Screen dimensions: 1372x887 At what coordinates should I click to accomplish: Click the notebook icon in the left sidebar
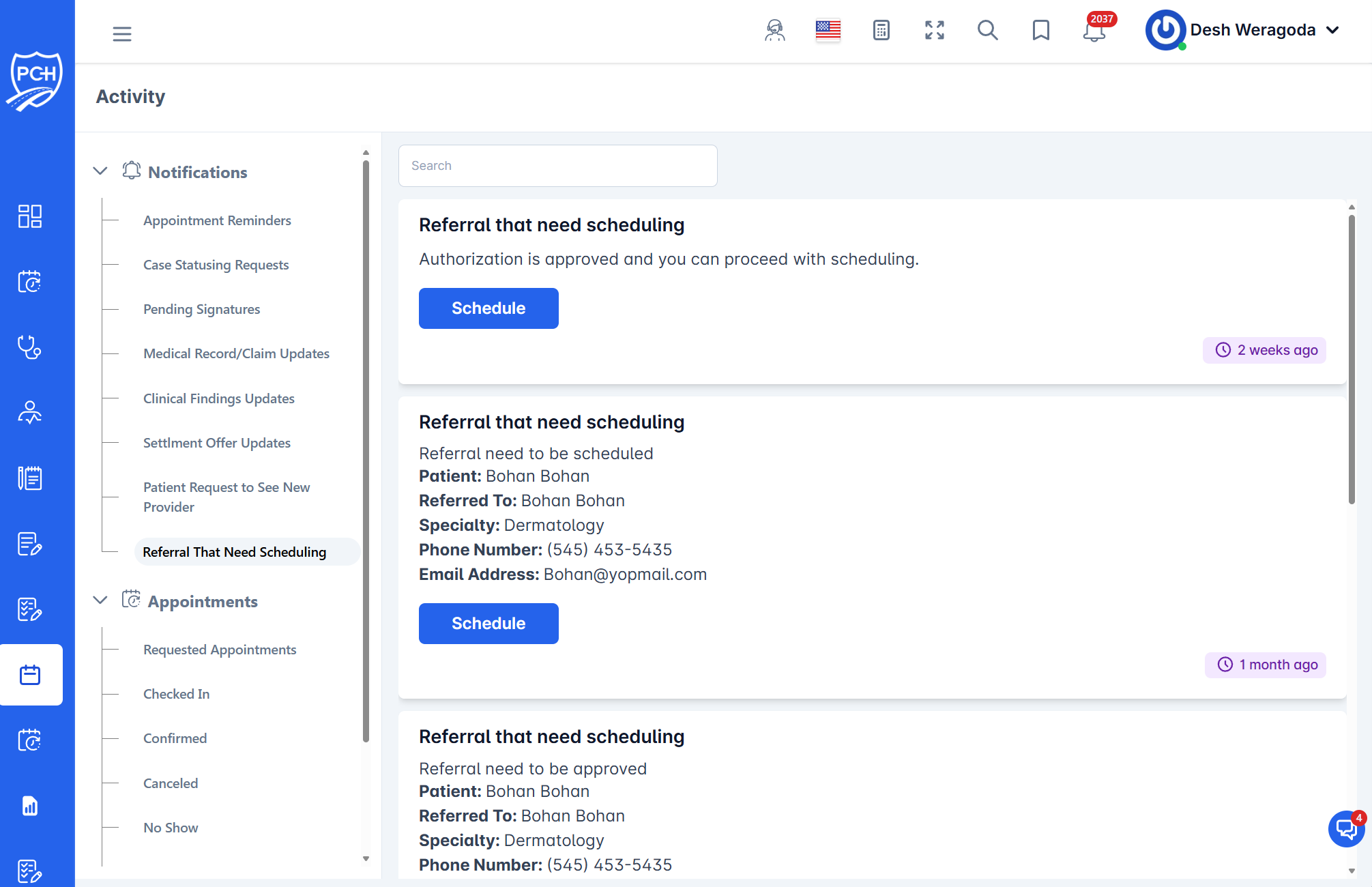pyautogui.click(x=29, y=478)
